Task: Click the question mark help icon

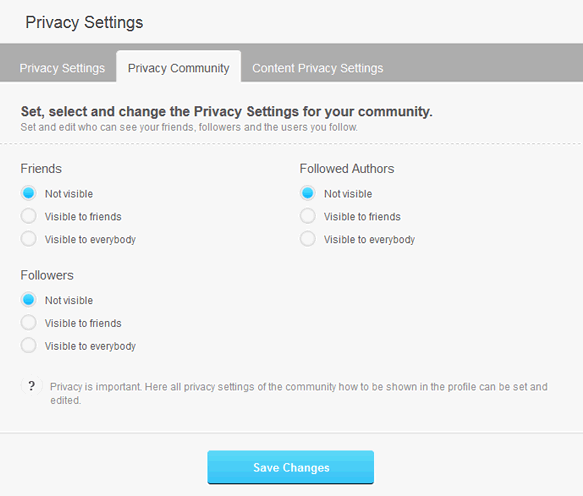Action: [32, 386]
